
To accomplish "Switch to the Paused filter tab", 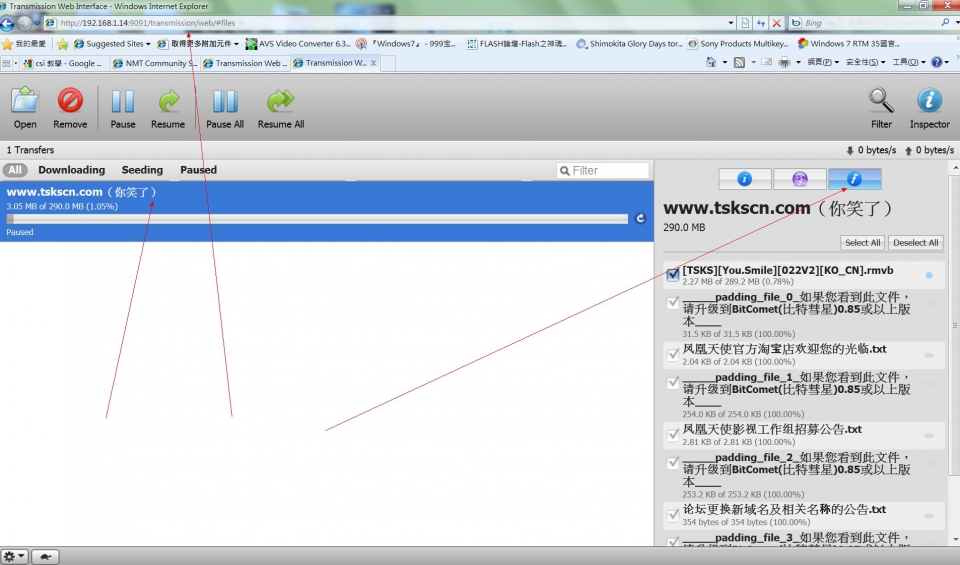I will tap(198, 170).
